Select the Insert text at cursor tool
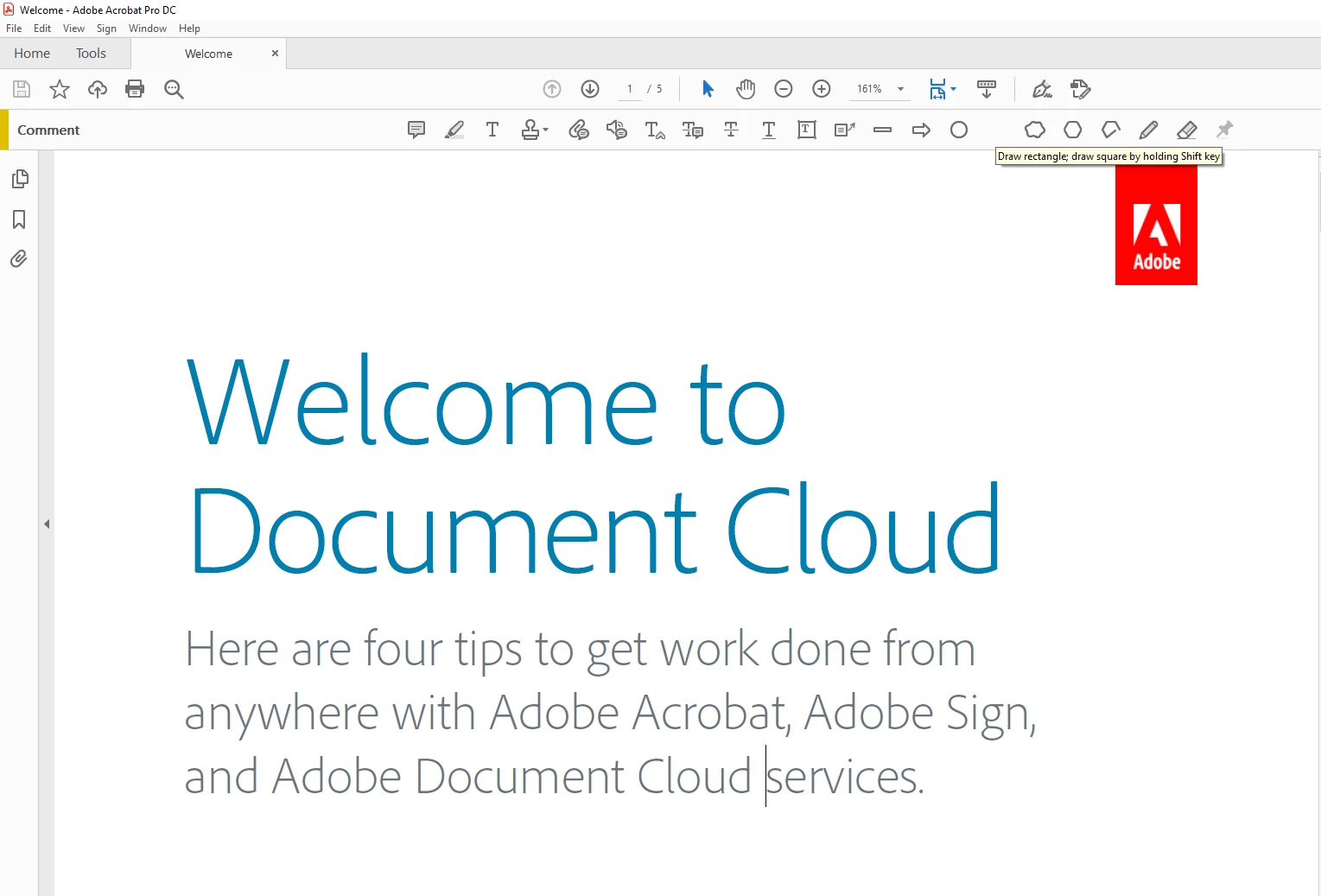Viewport: 1321px width, 896px height. [x=655, y=130]
